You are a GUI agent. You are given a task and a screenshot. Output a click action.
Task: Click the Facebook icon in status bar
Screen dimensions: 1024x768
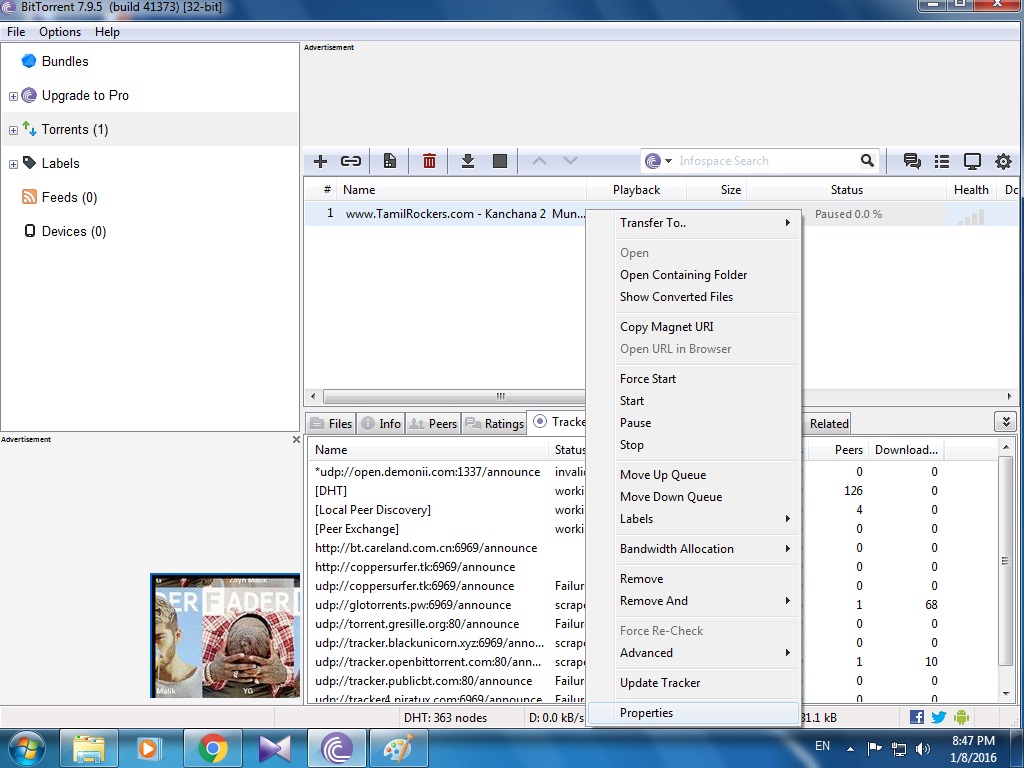917,717
